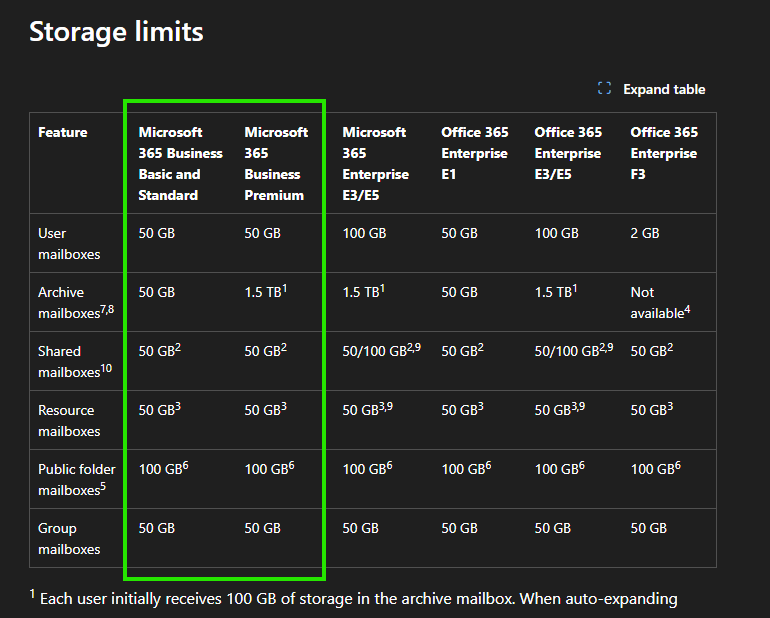This screenshot has height=618, width=770.
Task: Click the Archive mailboxes row label
Action: point(76,303)
